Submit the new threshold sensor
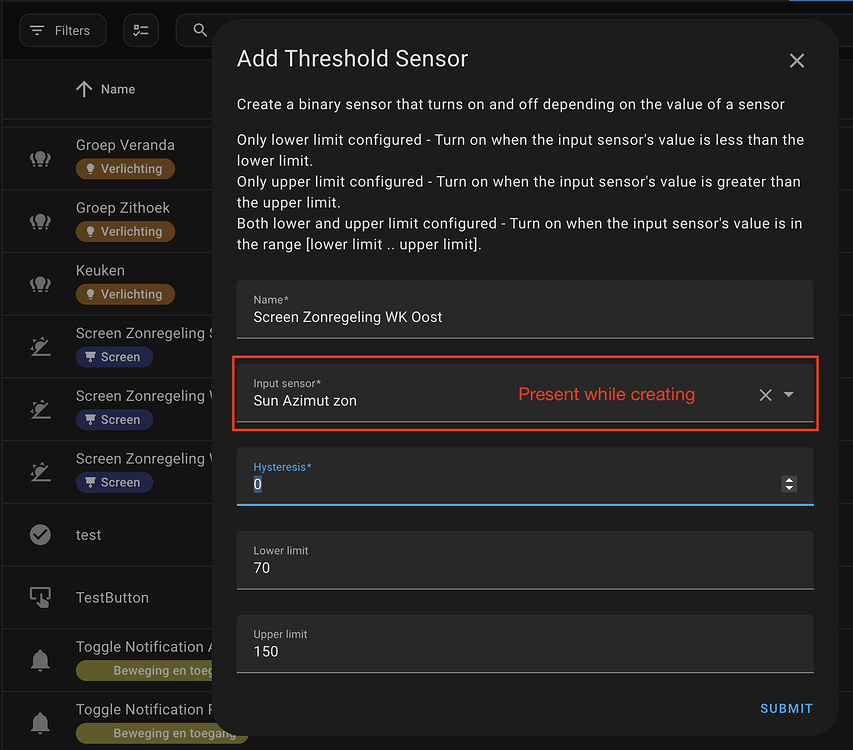Image resolution: width=853 pixels, height=750 pixels. tap(786, 708)
